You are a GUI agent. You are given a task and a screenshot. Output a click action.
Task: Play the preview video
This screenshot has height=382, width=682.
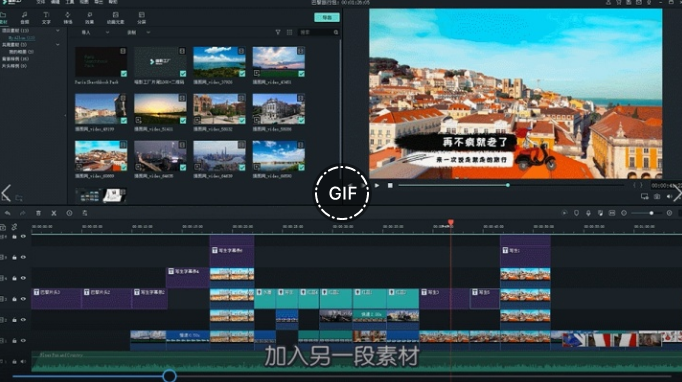[x=377, y=185]
